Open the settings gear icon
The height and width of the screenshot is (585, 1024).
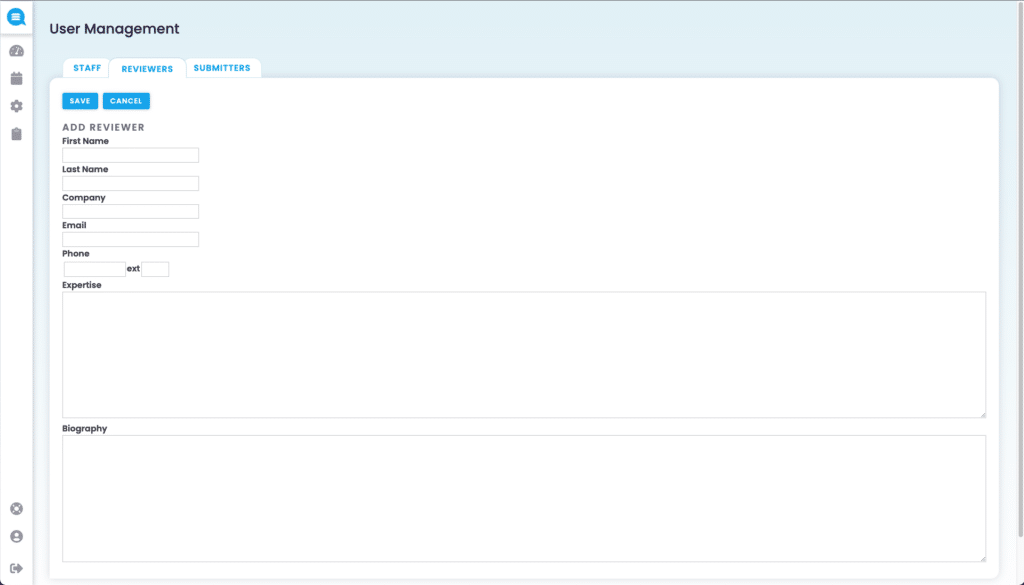(x=16, y=106)
